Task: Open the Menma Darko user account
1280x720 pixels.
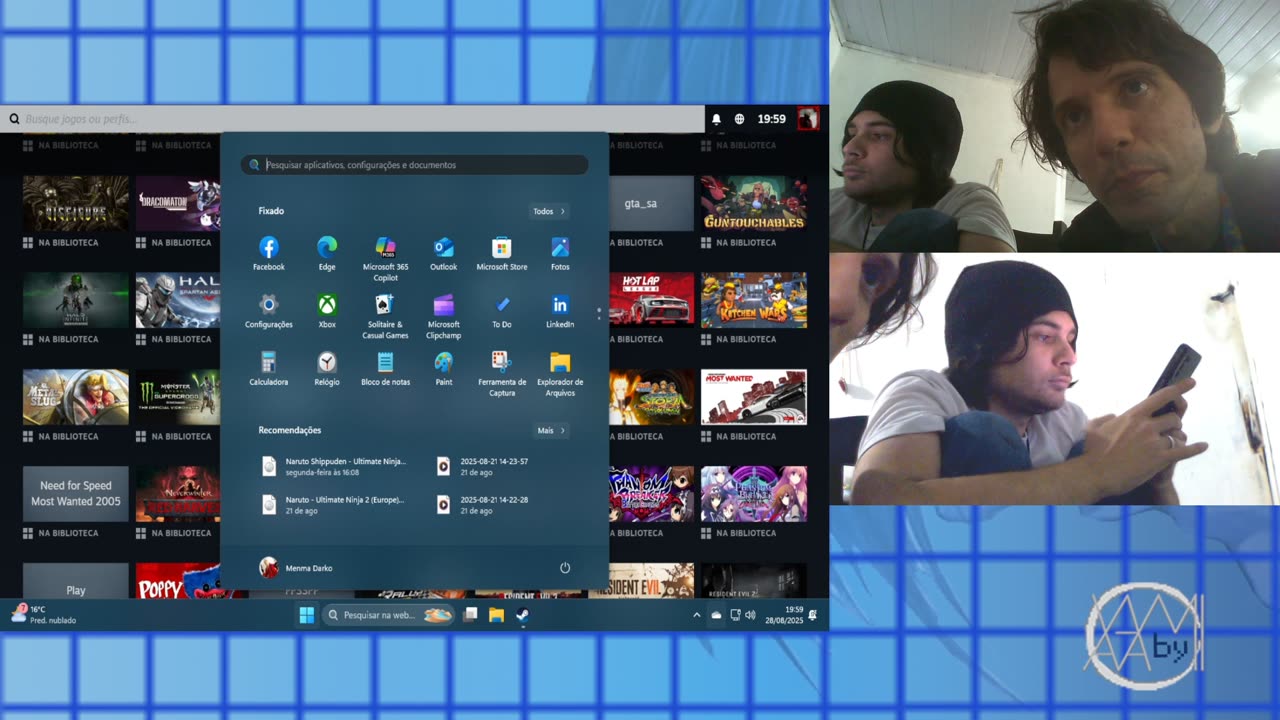Action: [x=296, y=568]
